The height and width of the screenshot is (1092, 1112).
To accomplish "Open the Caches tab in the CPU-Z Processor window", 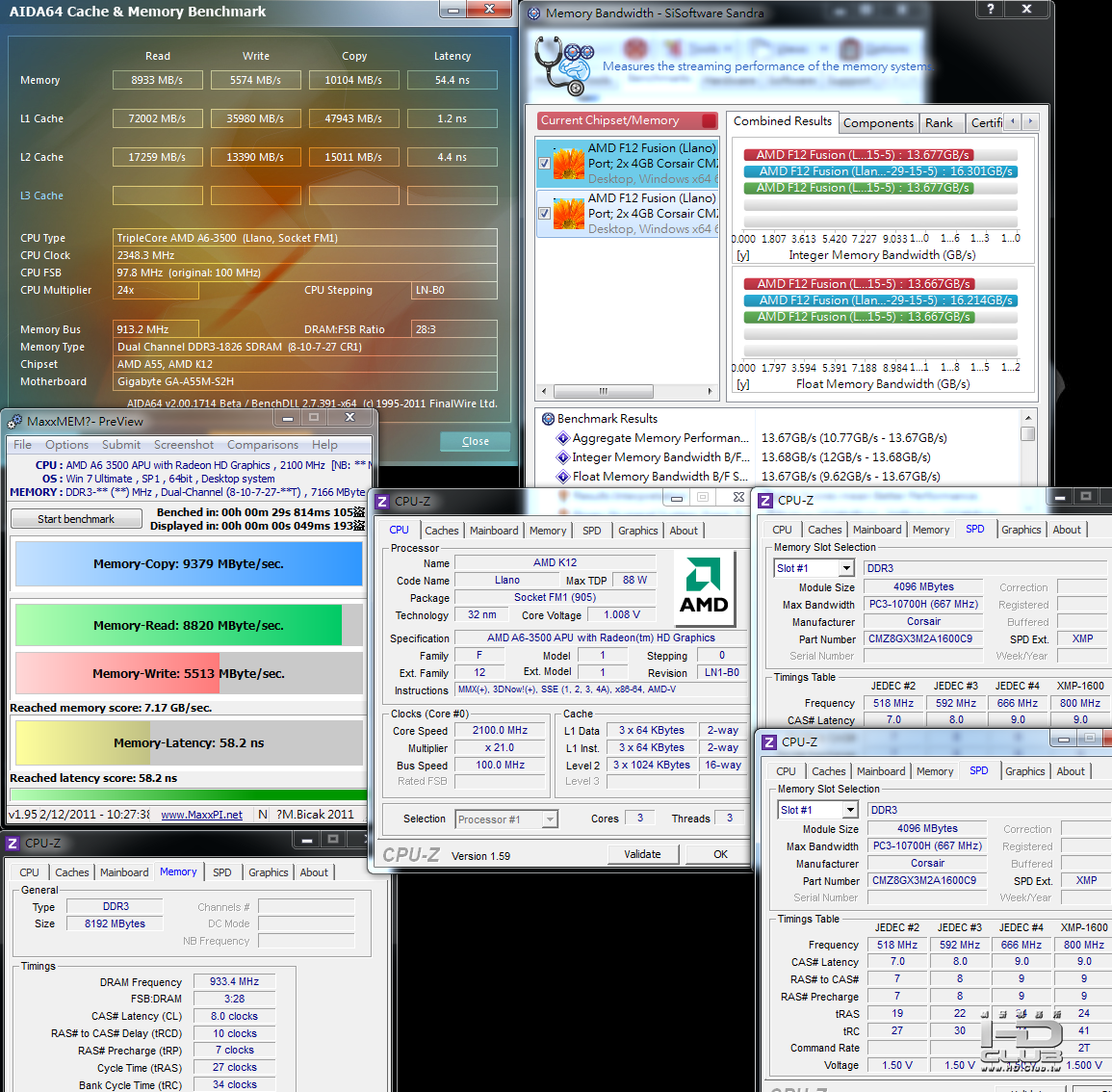I will (441, 531).
